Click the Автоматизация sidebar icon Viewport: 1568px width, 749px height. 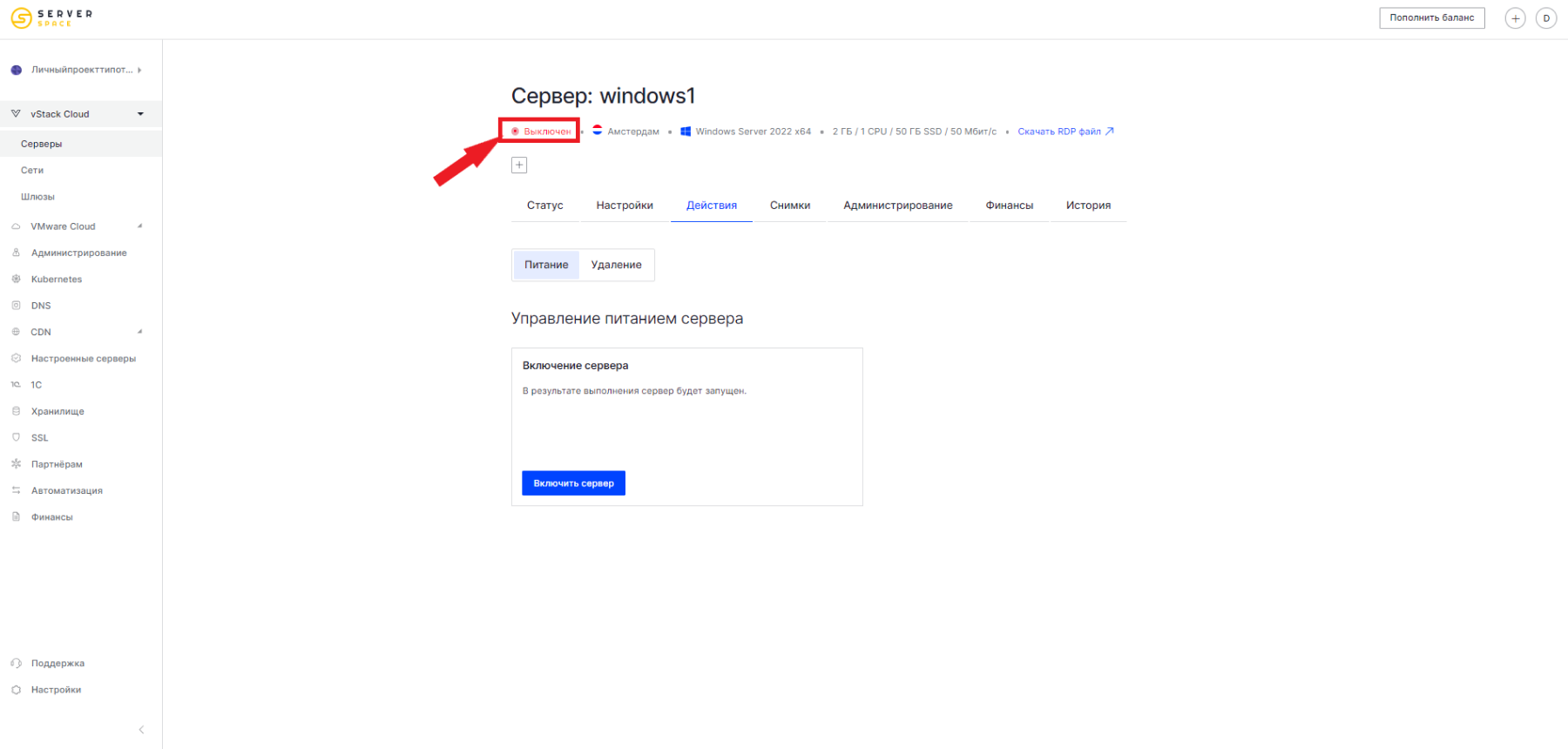point(16,490)
